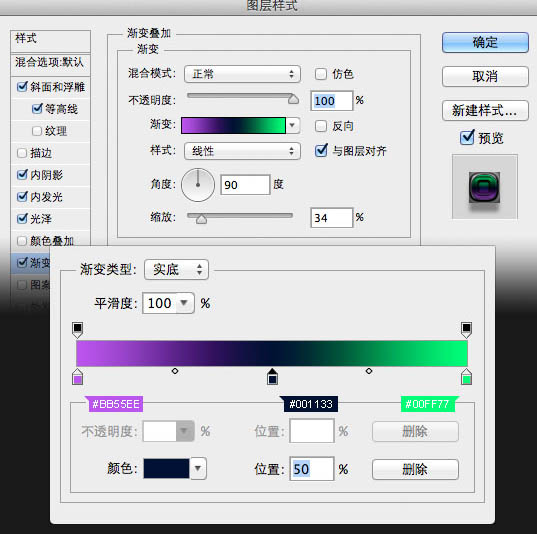Click disabled 删除 button in opacity row

(415, 431)
